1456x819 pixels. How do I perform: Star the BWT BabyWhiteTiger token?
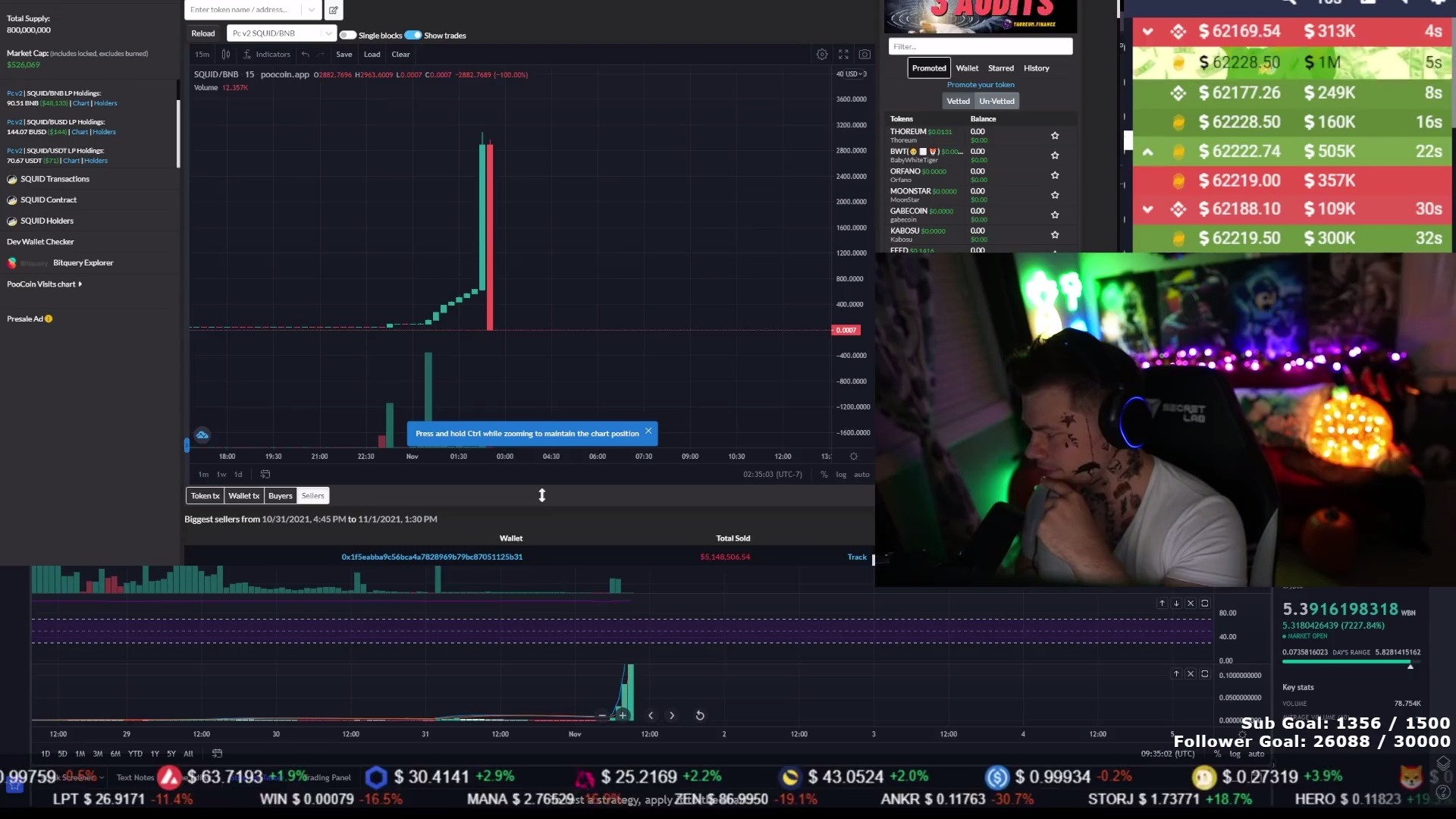(1055, 155)
